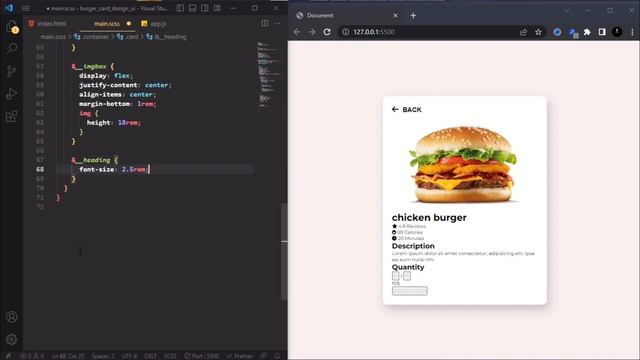Open the Customize Layout options
Image resolution: width=640 pixels, height=360 pixels.
[x=217, y=8]
